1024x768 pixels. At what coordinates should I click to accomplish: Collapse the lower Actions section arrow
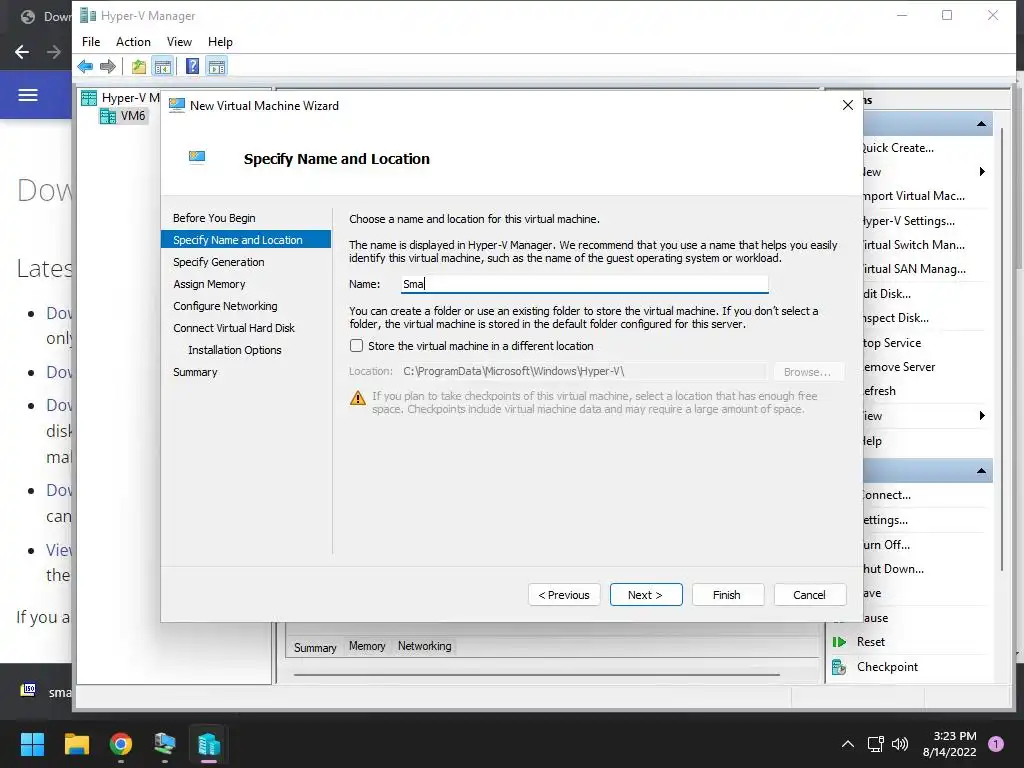click(x=981, y=471)
